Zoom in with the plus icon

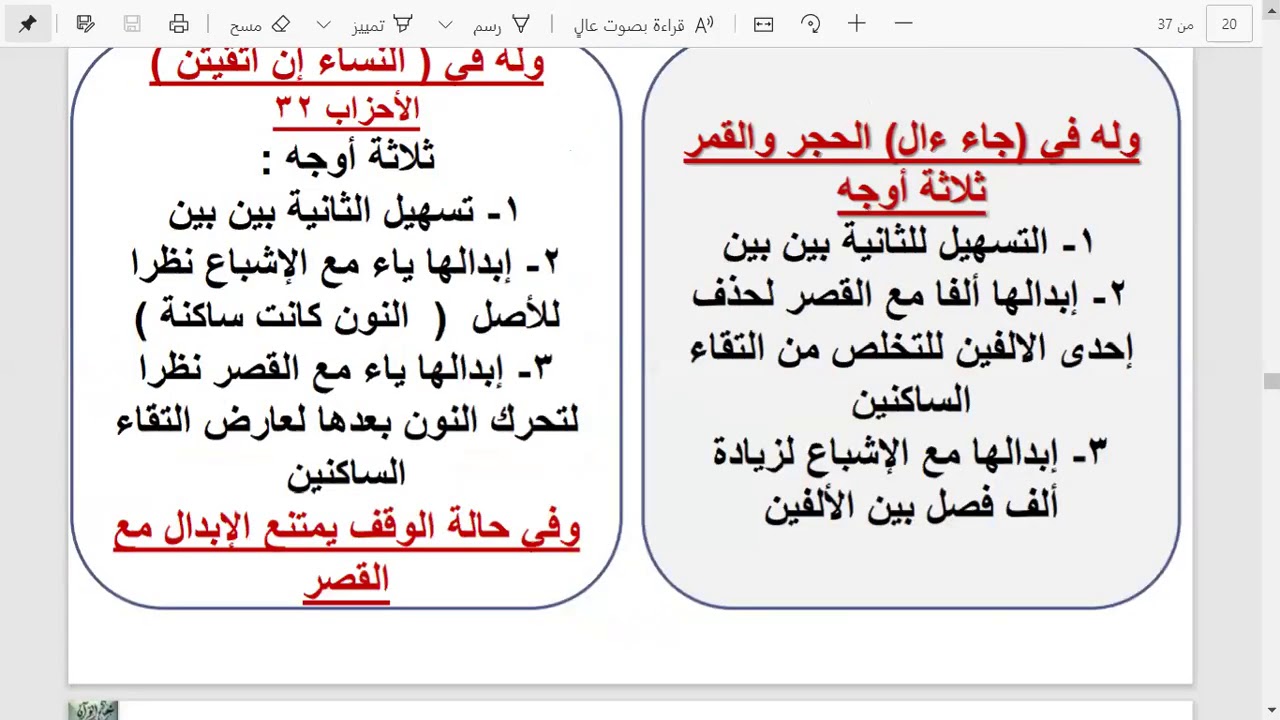point(857,24)
